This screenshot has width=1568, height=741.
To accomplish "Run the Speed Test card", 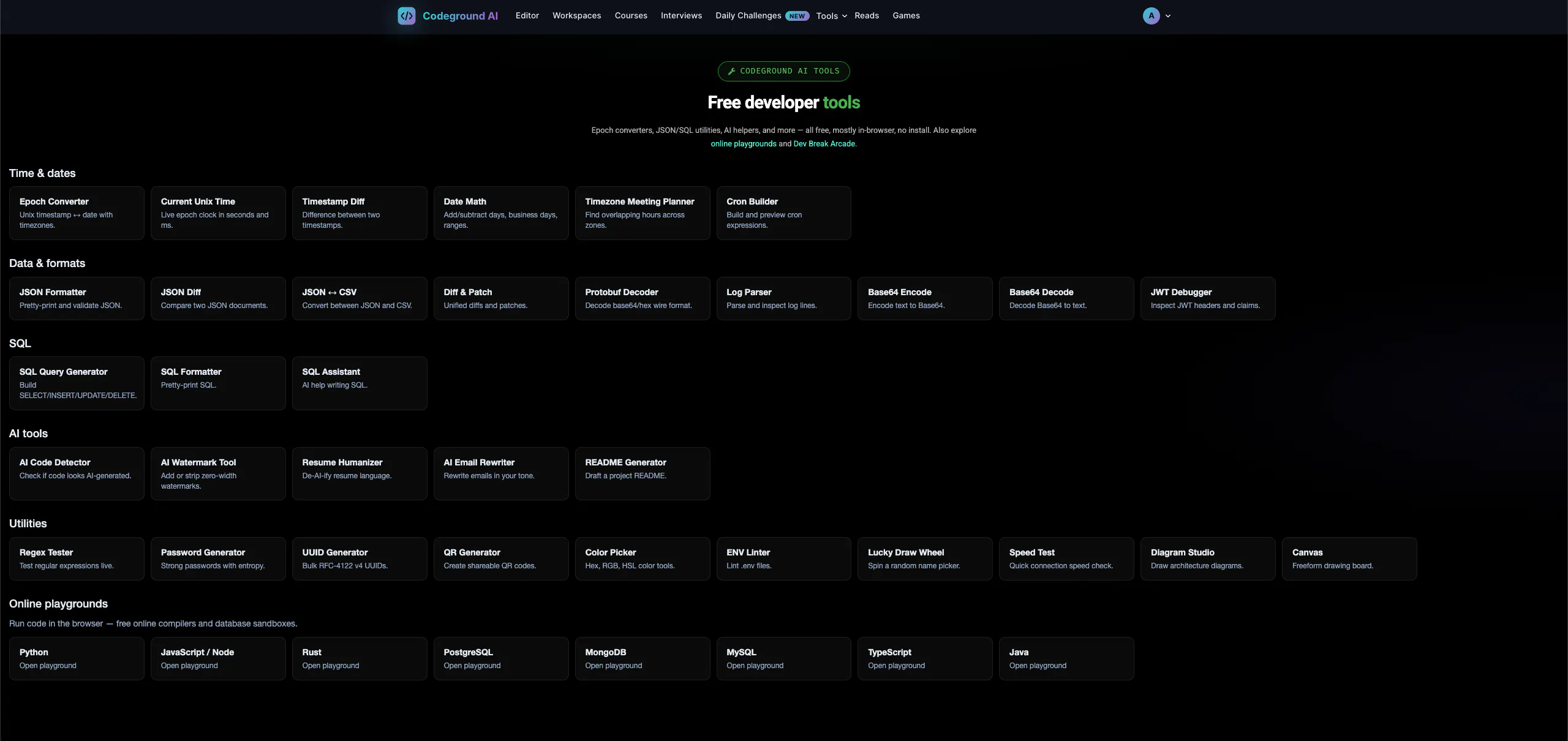I will pyautogui.click(x=1066, y=559).
